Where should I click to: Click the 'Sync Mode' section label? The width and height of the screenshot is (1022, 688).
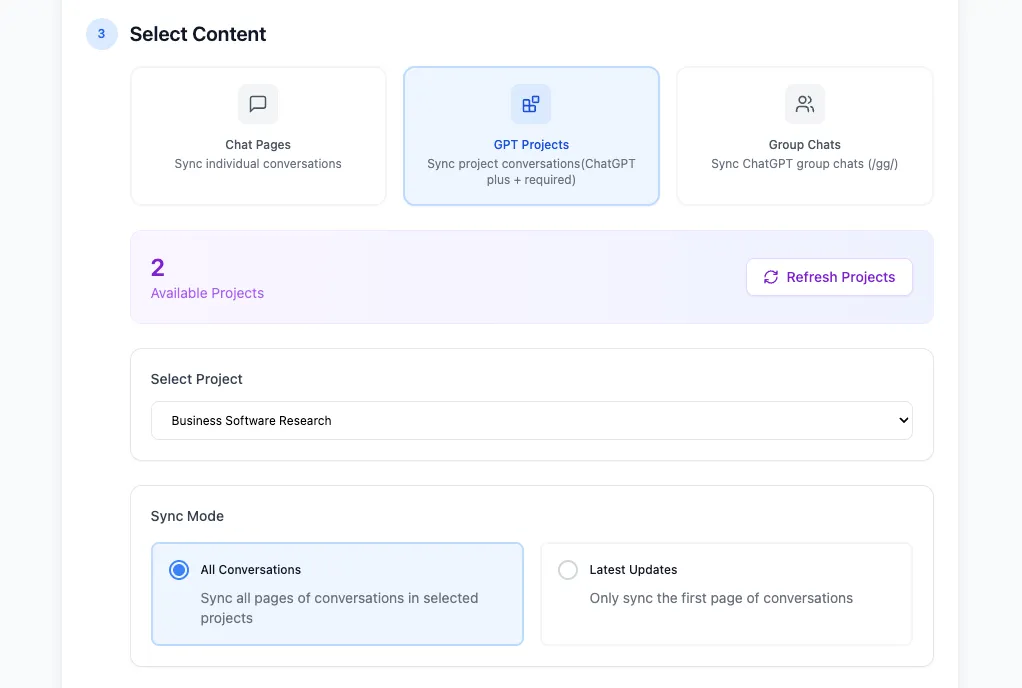[x=187, y=516]
